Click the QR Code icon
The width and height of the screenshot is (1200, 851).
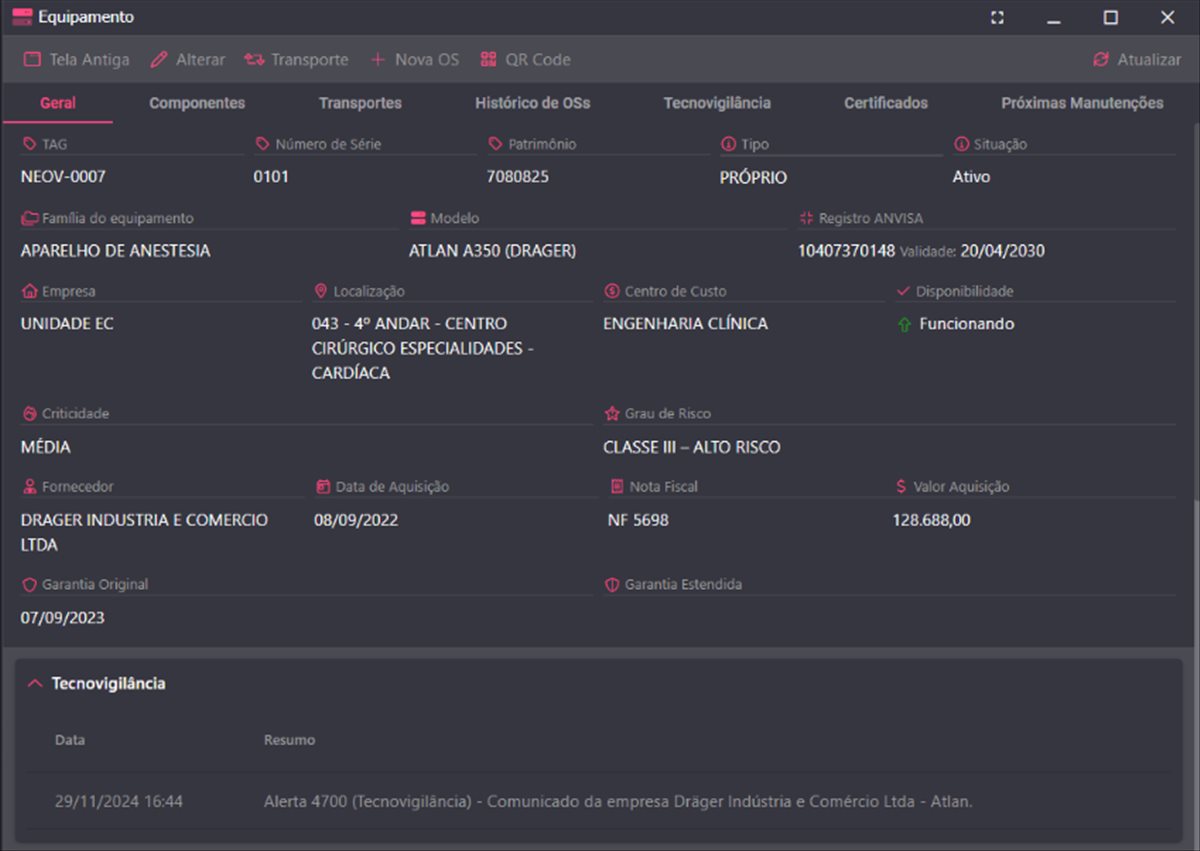click(x=488, y=59)
